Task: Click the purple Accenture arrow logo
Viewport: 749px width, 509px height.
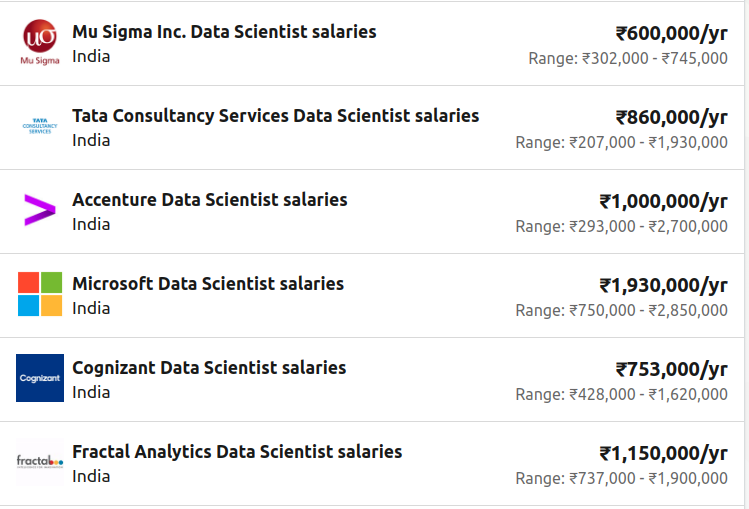Action: tap(40, 210)
